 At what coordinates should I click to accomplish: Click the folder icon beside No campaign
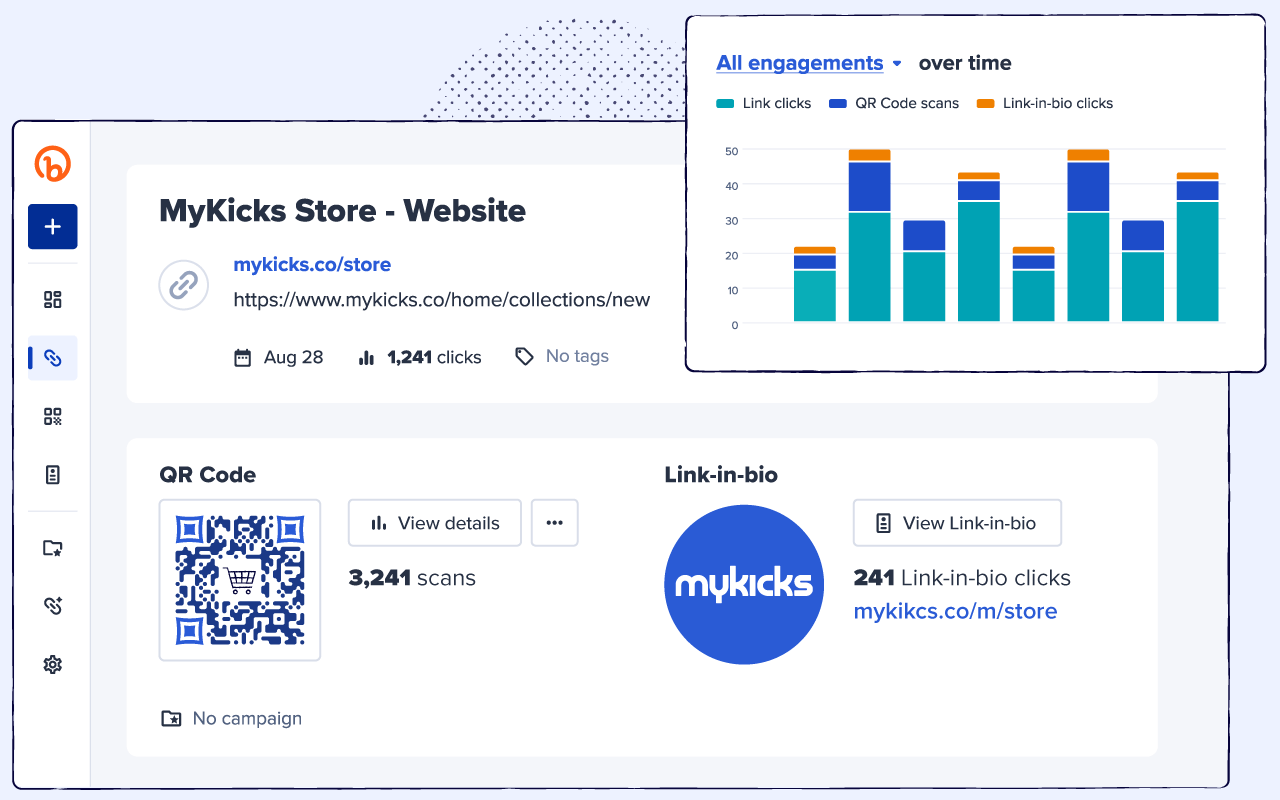(x=171, y=718)
